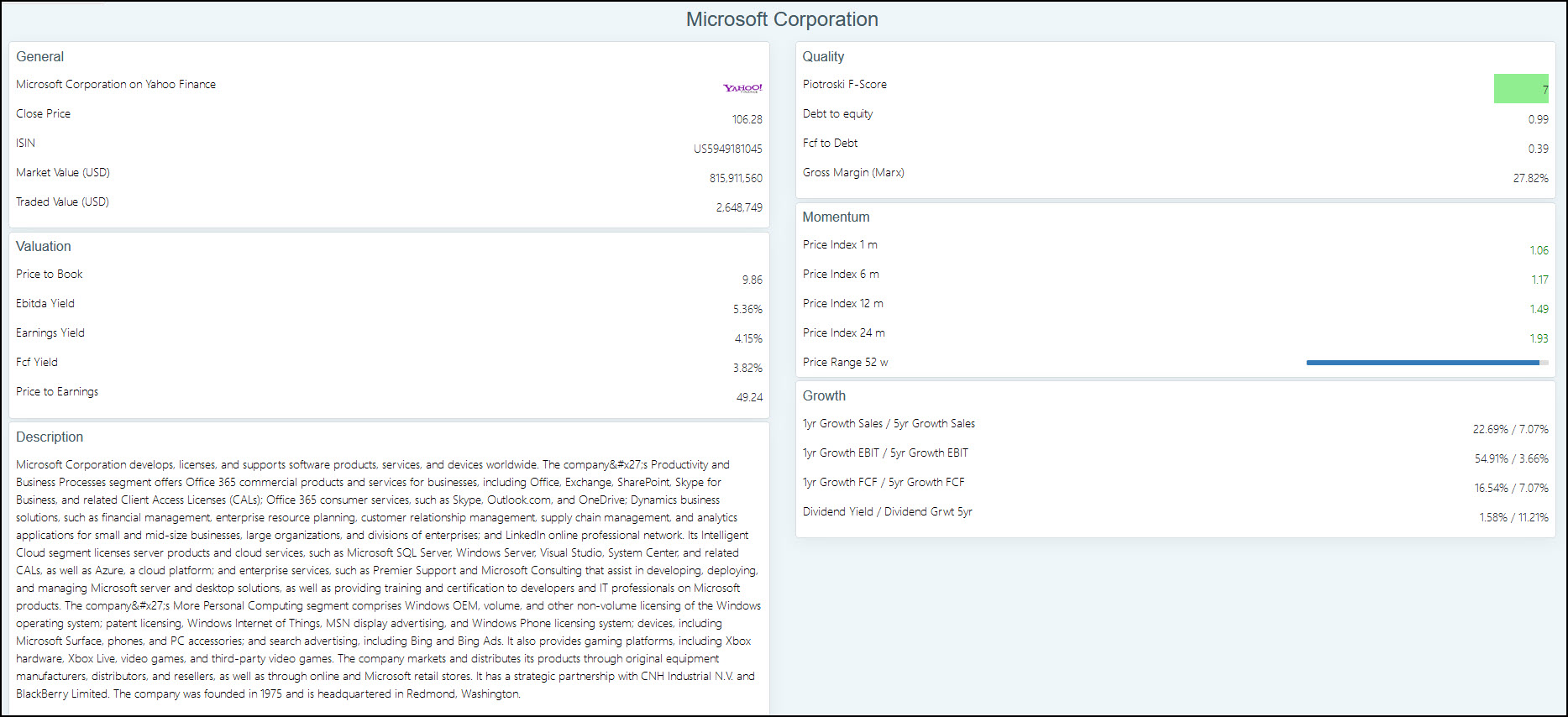Open the Yahoo Finance logo link
Screen dimensions: 1568x717
point(742,88)
